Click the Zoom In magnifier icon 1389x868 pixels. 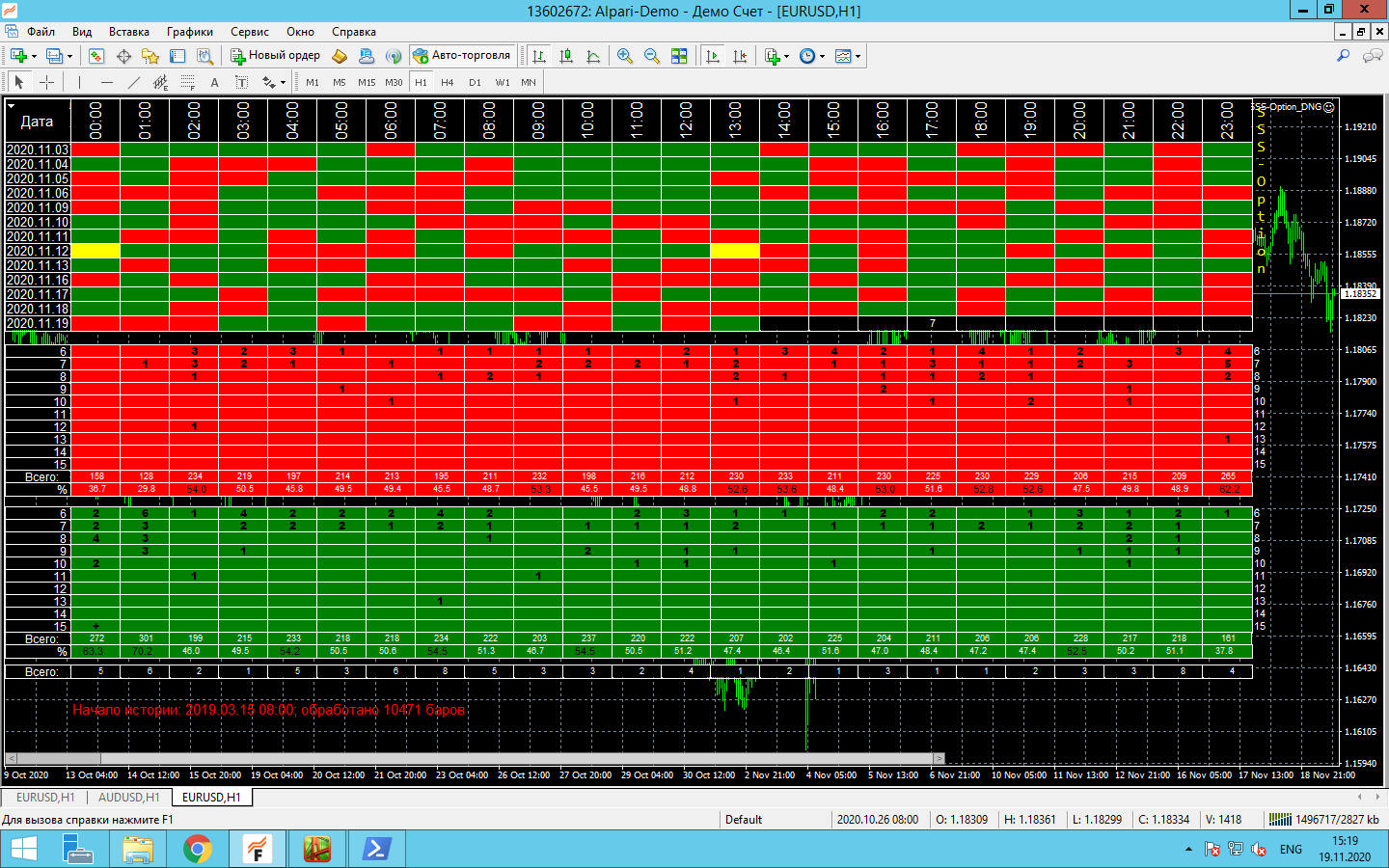(x=625, y=56)
